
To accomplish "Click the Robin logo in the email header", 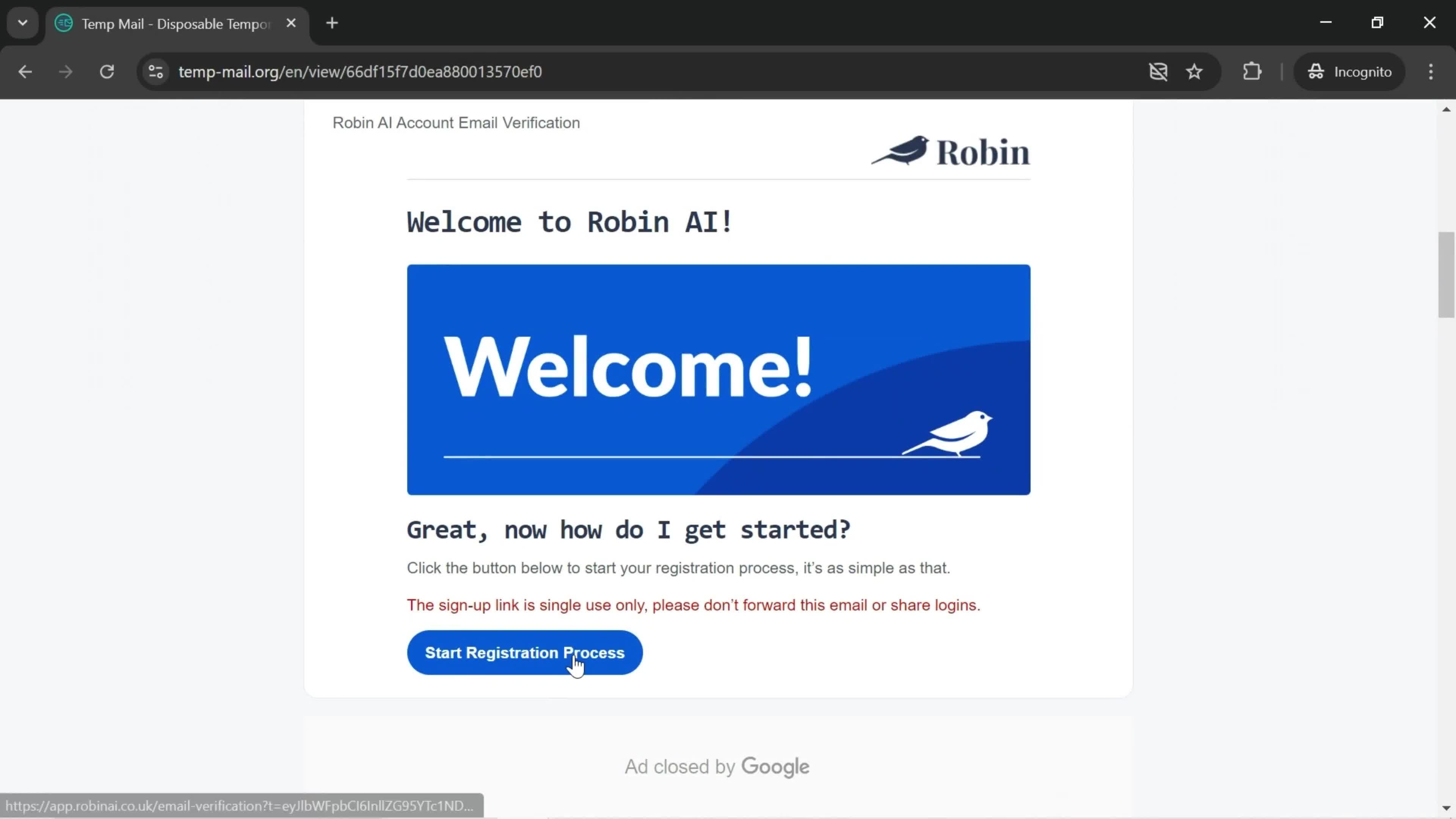I will [951, 151].
